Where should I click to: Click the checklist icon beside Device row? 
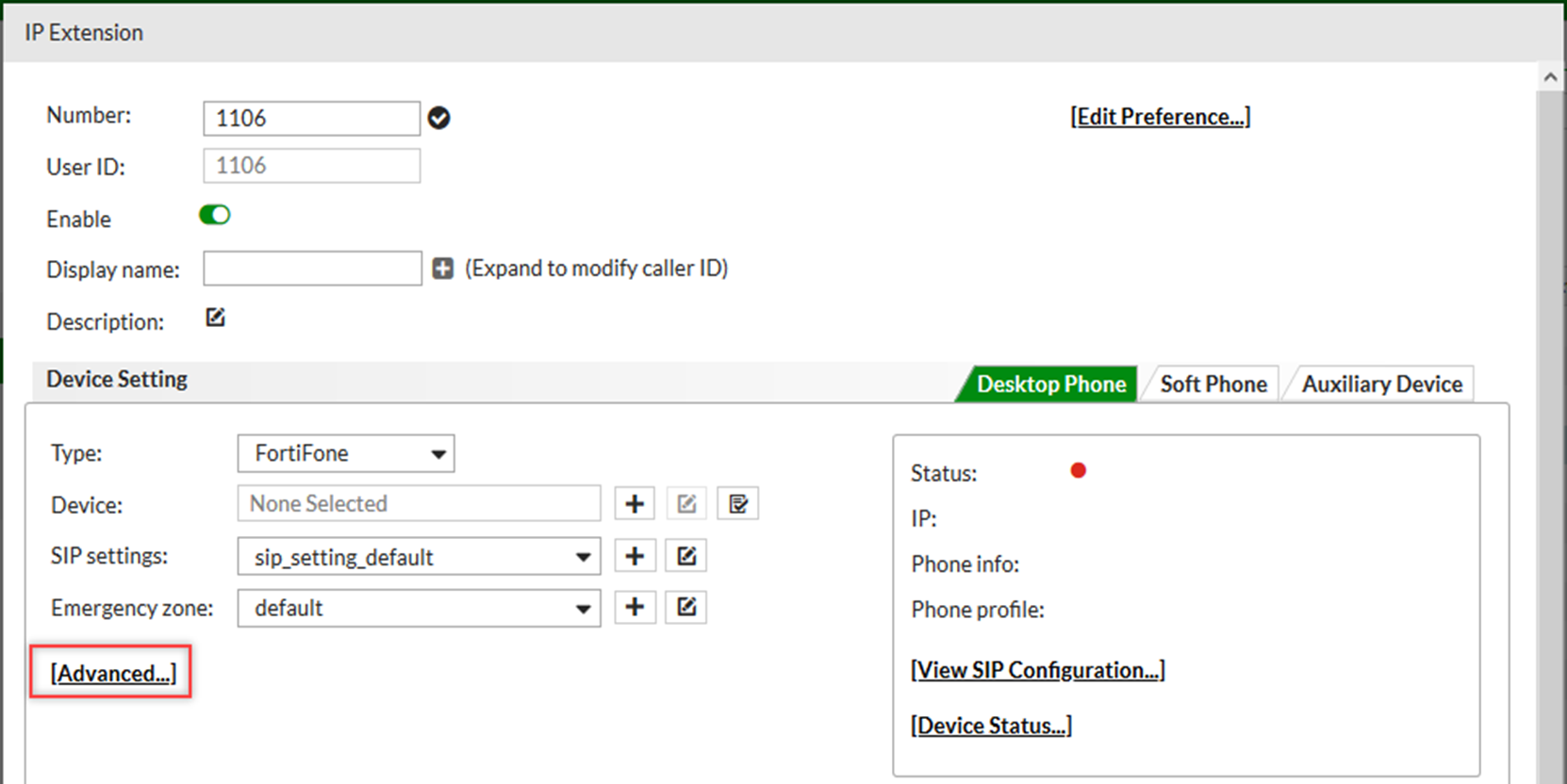pyautogui.click(x=737, y=504)
